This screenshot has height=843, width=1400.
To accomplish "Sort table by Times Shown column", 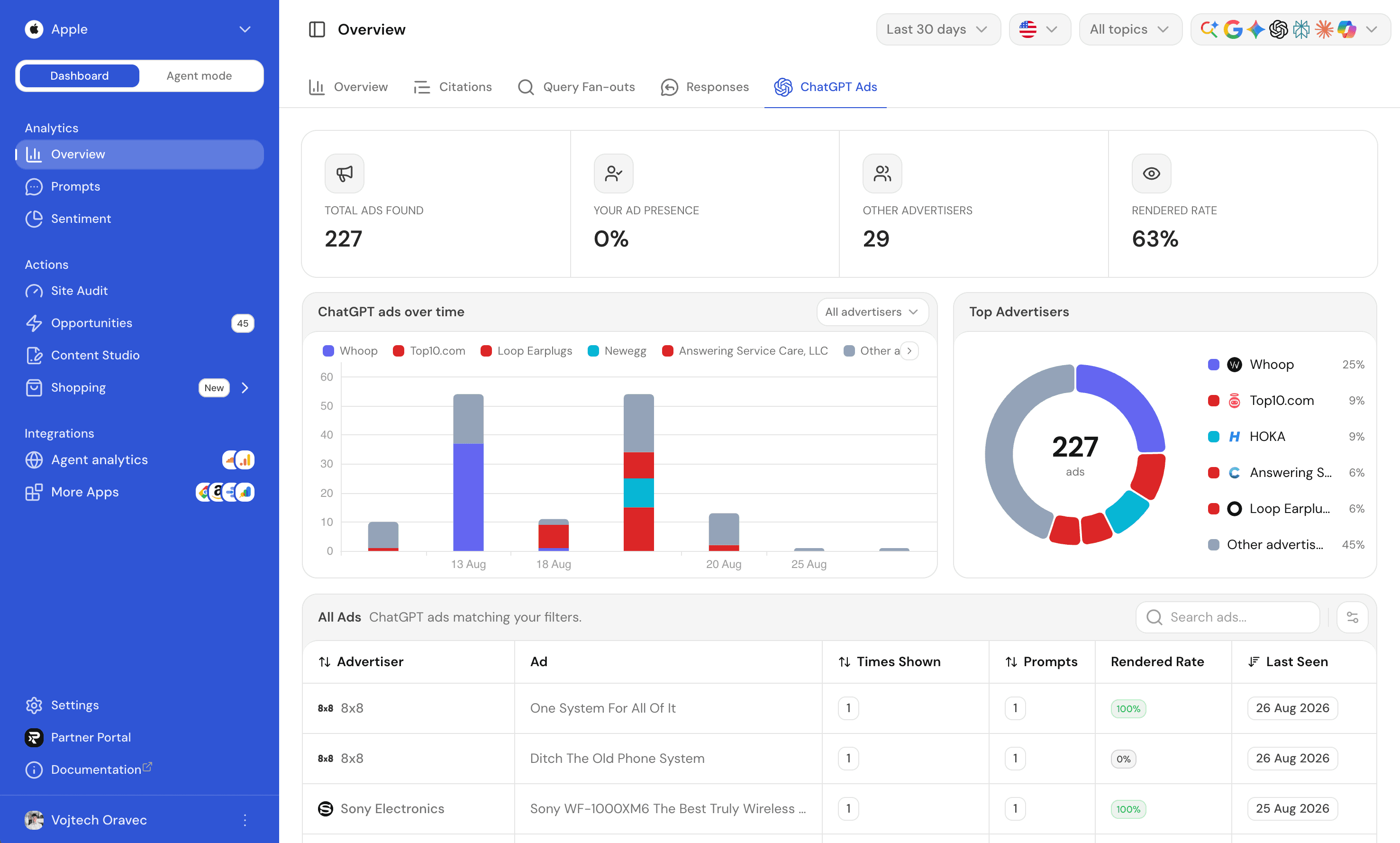I will (x=890, y=662).
